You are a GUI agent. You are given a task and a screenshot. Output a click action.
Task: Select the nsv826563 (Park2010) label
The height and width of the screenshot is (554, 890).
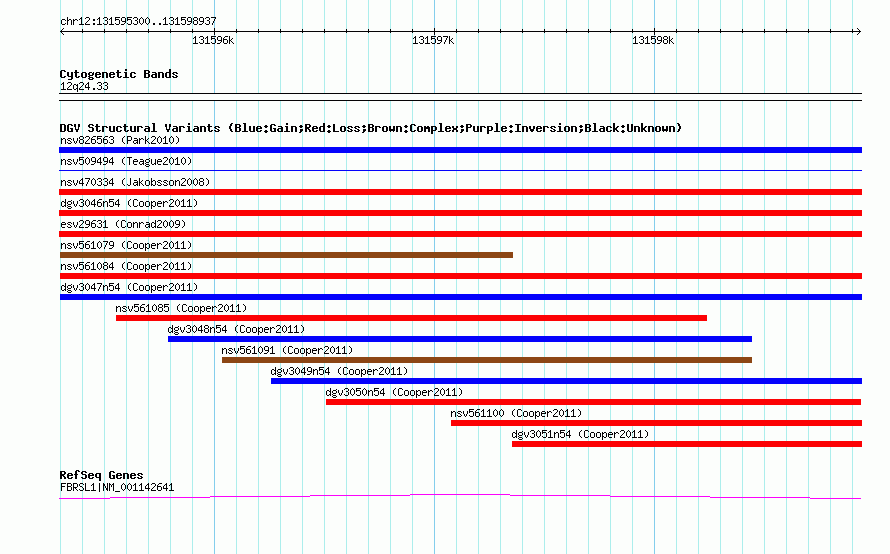[120, 140]
